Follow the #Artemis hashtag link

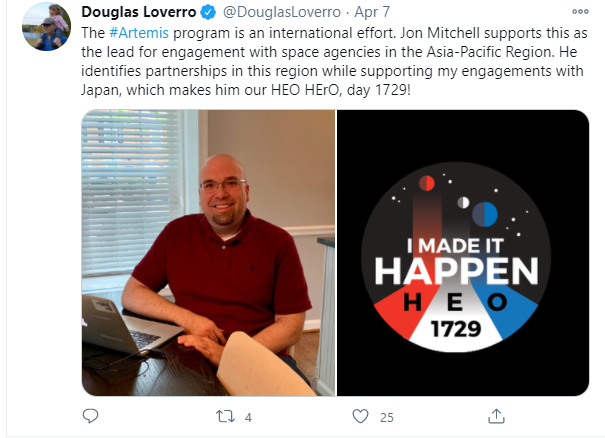(139, 33)
